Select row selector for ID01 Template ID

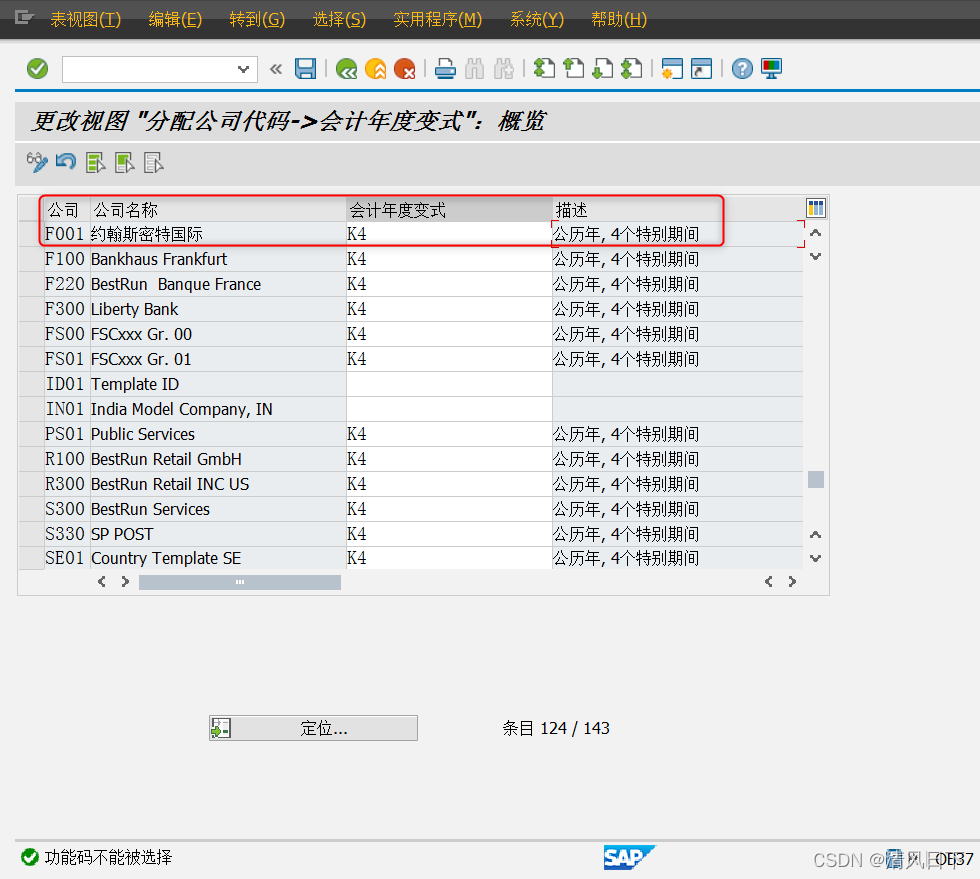[31, 384]
